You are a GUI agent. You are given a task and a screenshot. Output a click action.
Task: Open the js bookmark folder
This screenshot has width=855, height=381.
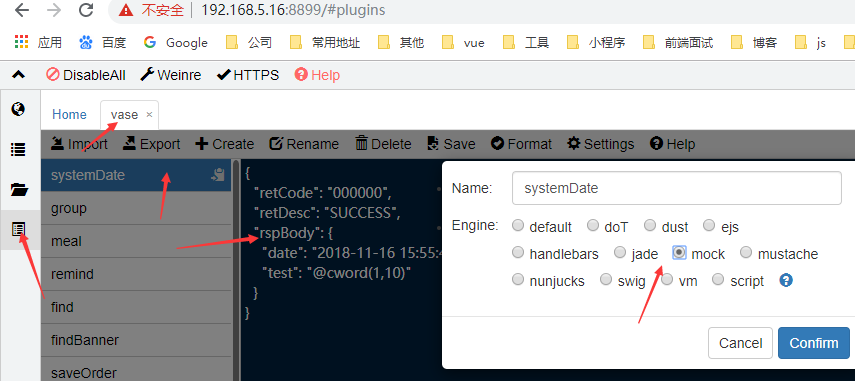click(810, 43)
